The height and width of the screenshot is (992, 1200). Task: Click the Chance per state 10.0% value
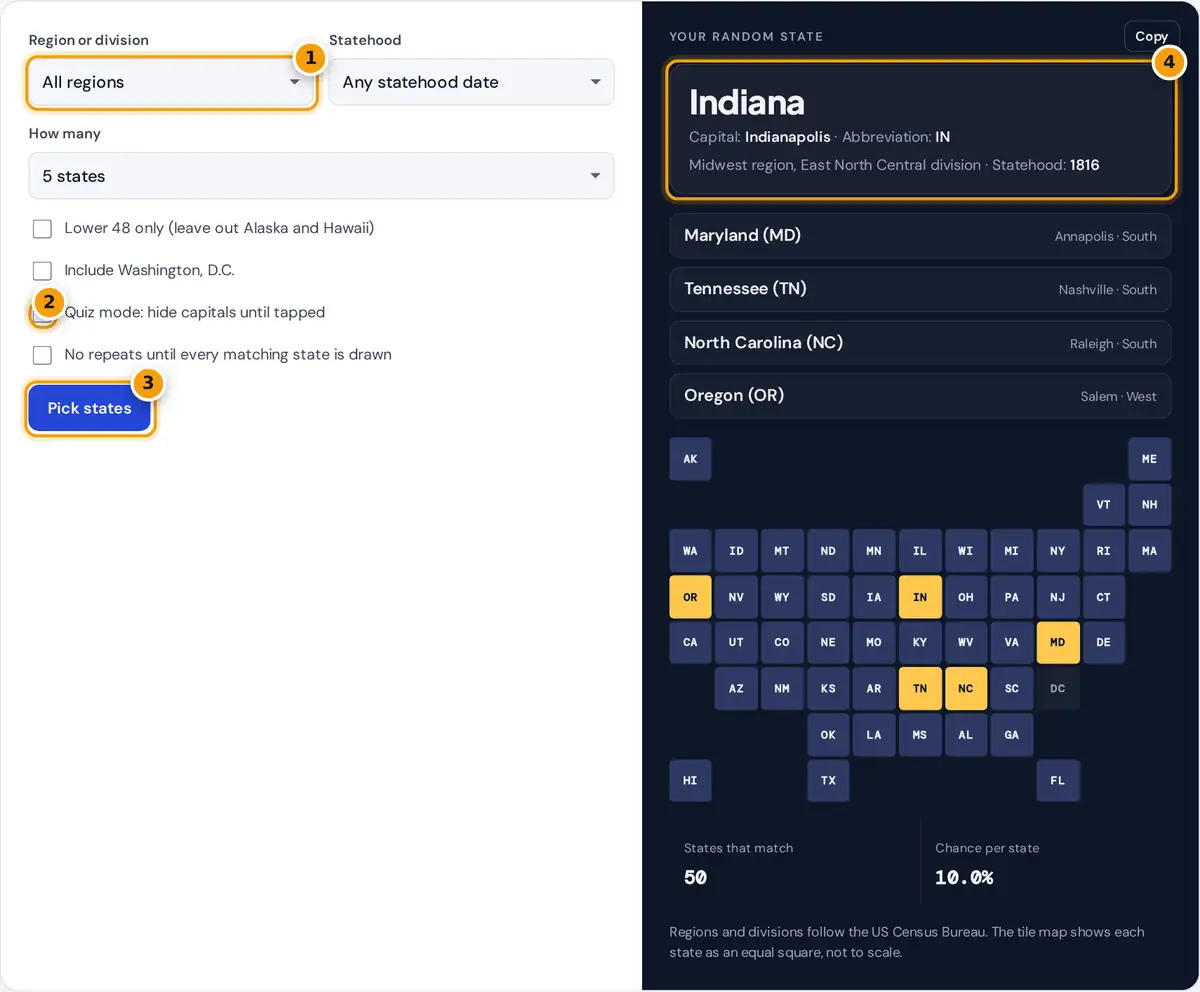(x=964, y=877)
